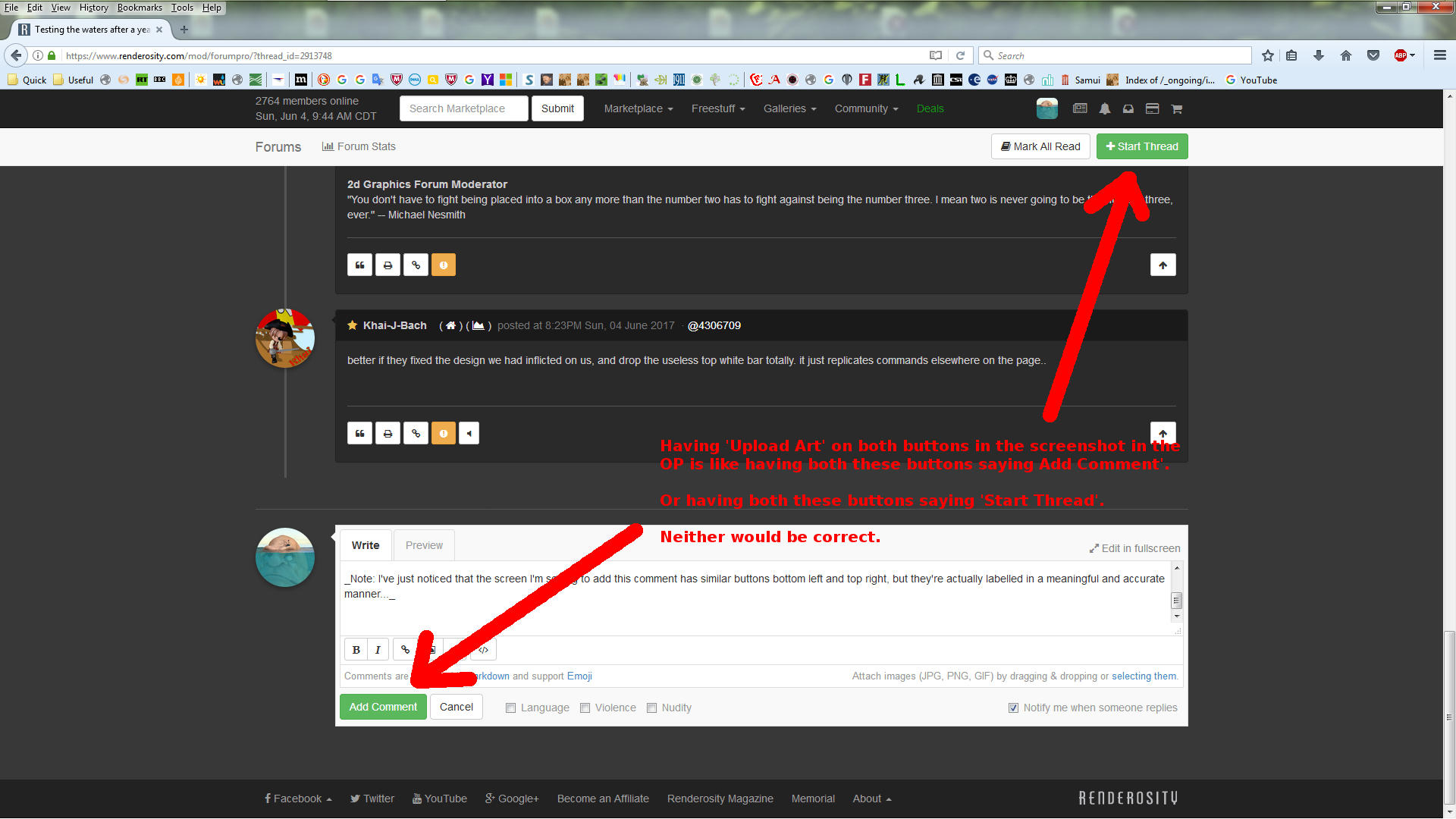This screenshot has height=819, width=1456.
Task: Click the Italic formatting button in editor
Action: tap(378, 650)
